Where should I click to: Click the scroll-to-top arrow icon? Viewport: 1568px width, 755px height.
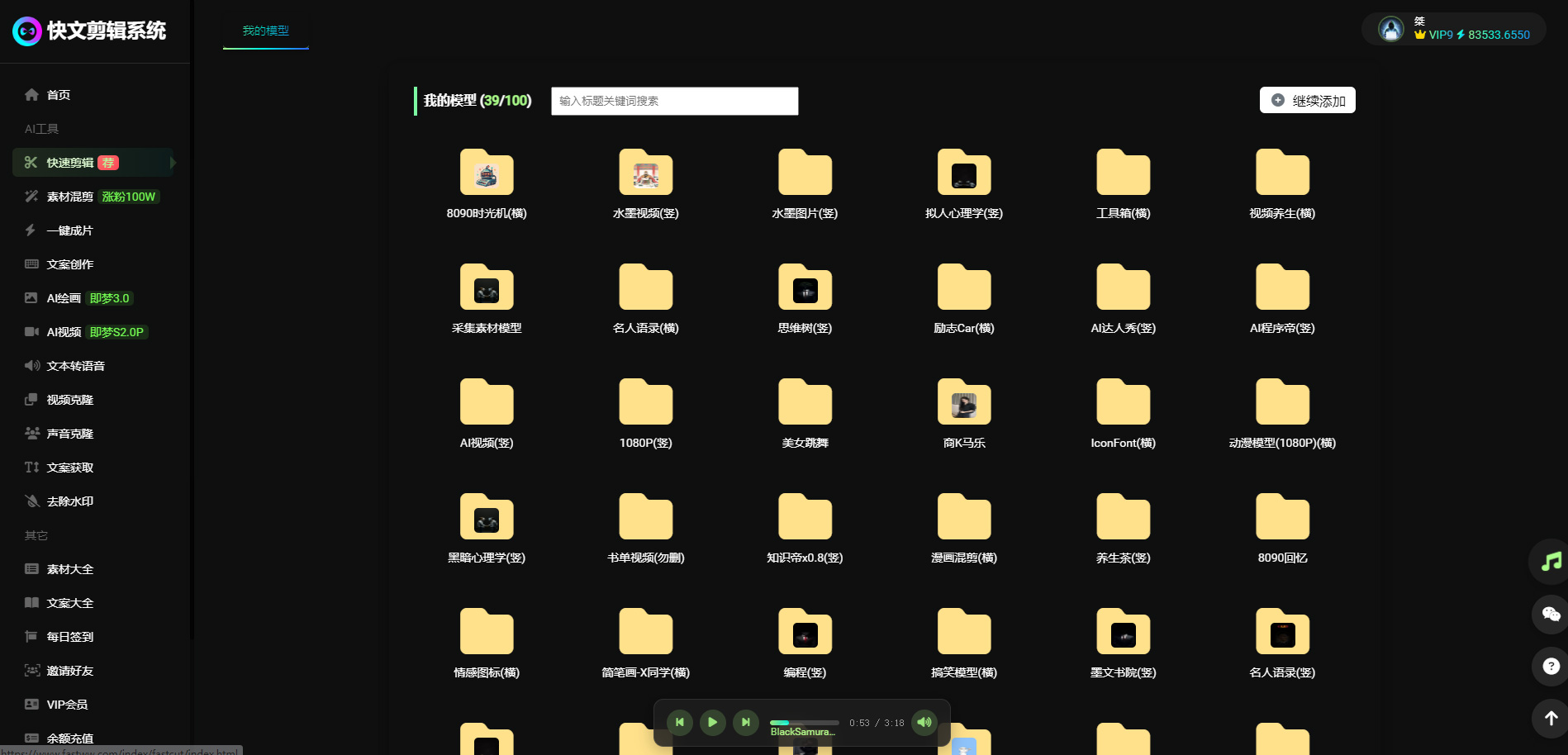1551,718
